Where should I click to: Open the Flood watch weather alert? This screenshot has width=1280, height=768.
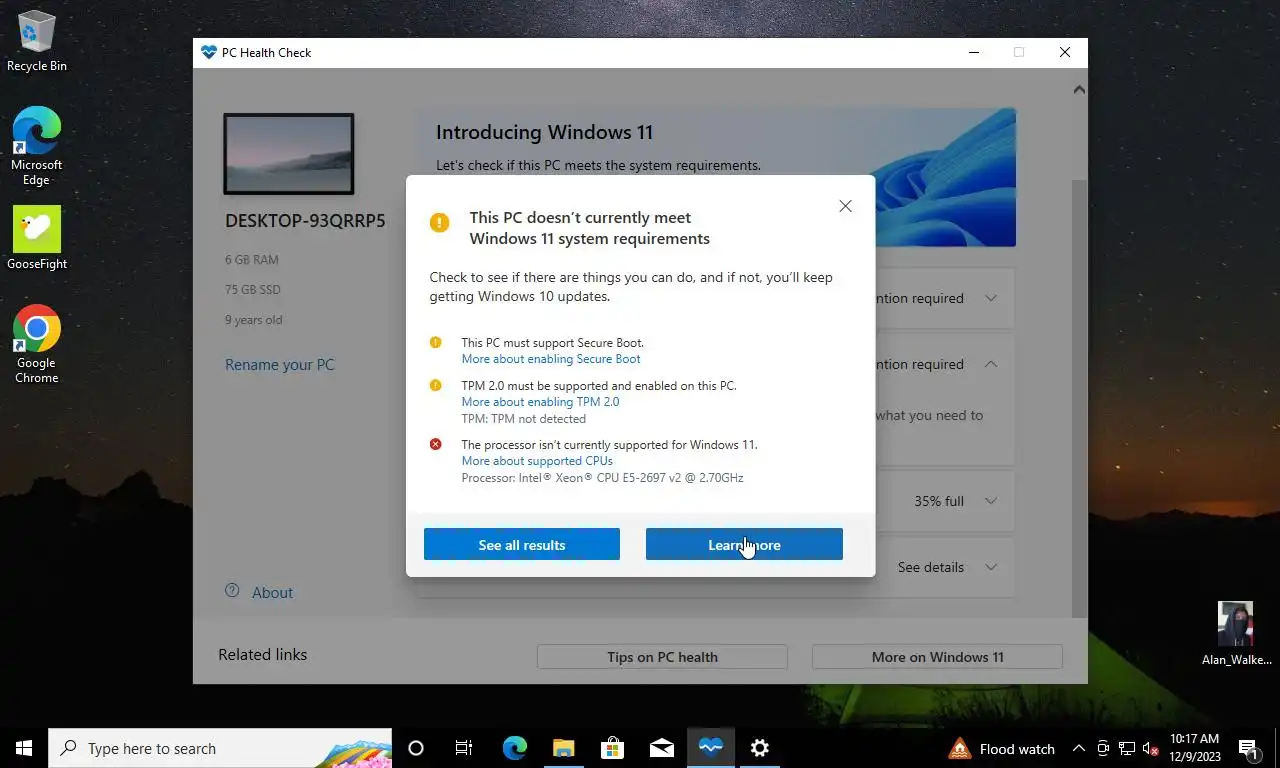[1001, 748]
